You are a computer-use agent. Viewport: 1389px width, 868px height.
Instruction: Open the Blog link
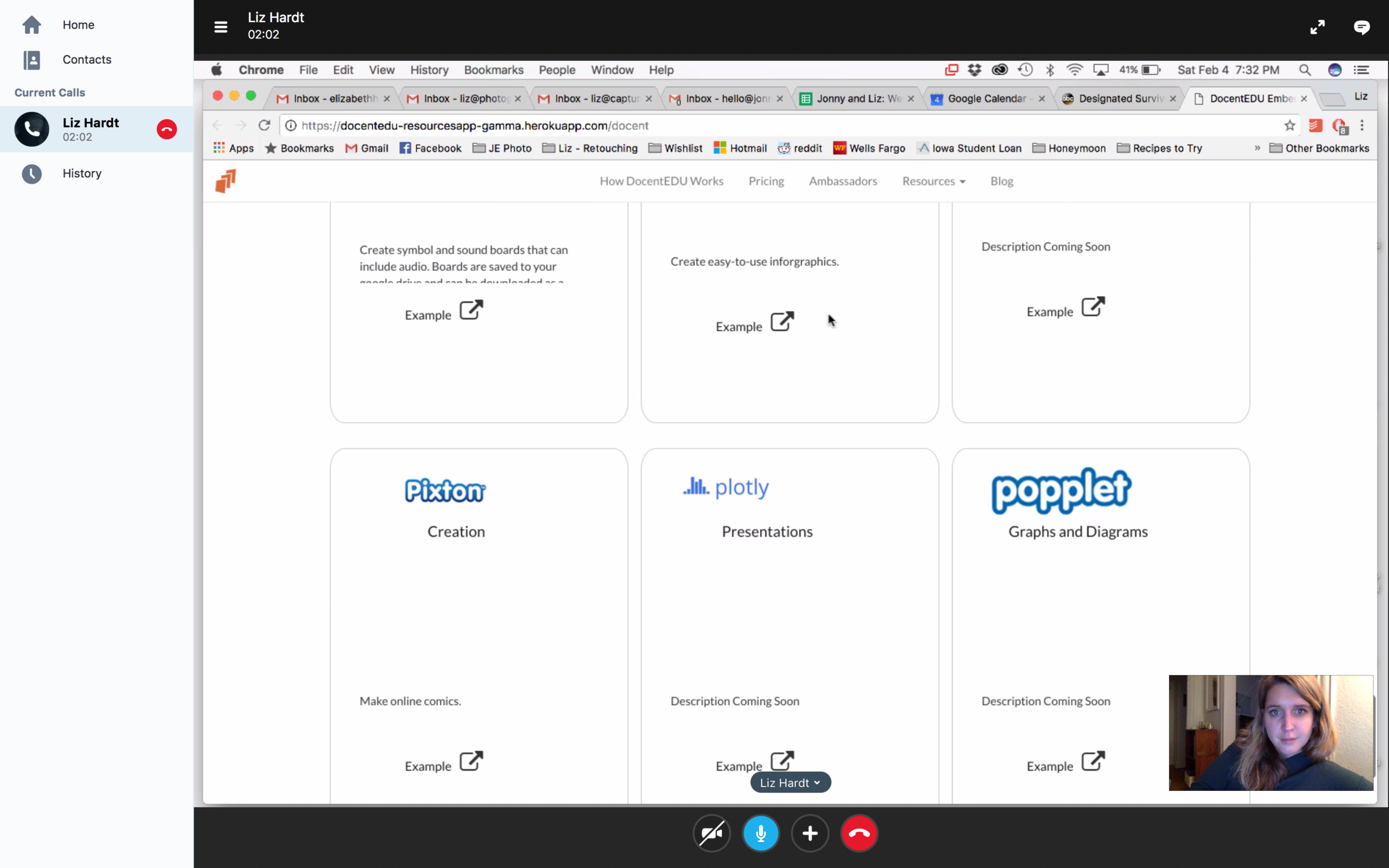click(x=1001, y=181)
